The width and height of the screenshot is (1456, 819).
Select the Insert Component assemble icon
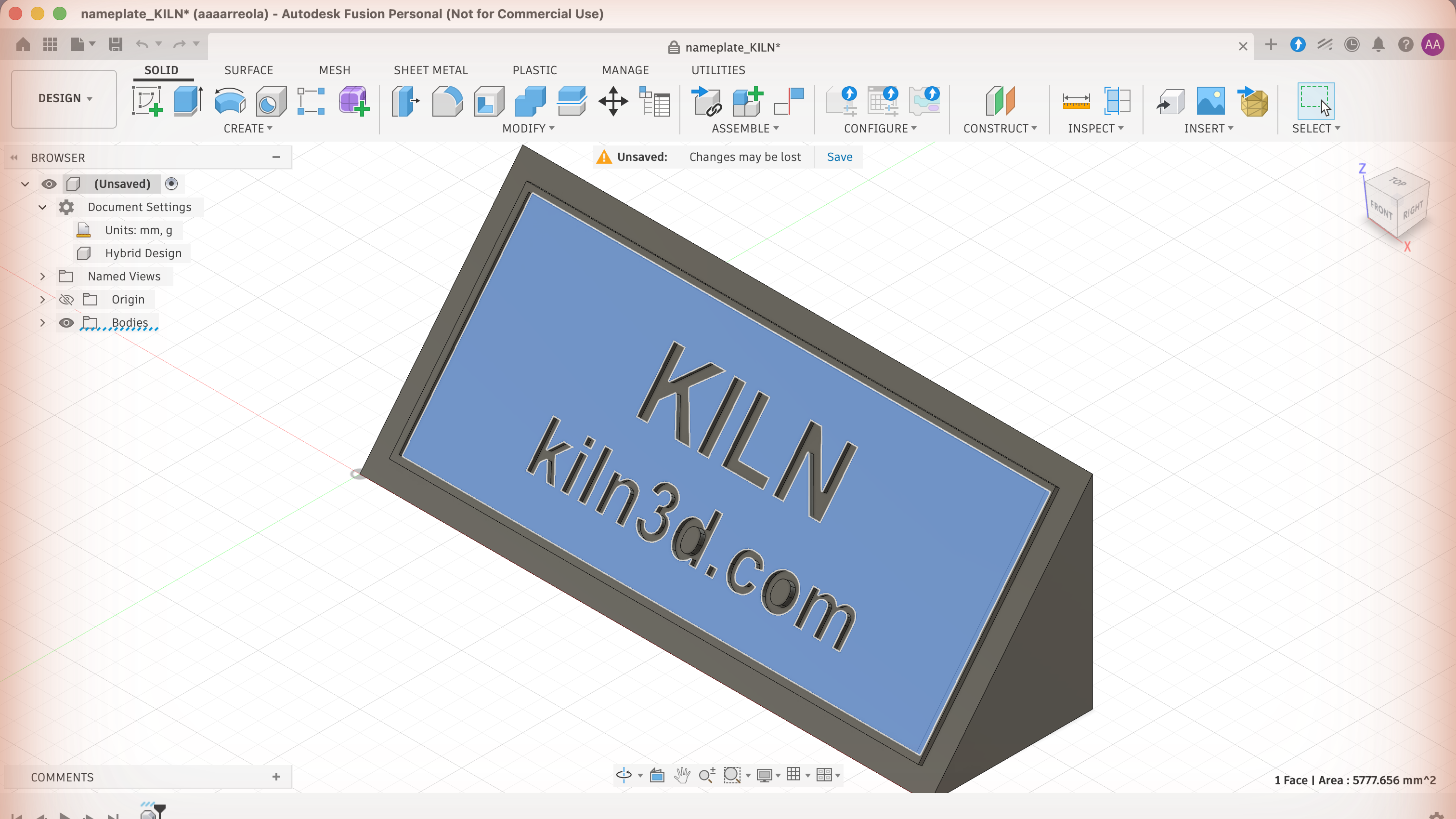(706, 101)
